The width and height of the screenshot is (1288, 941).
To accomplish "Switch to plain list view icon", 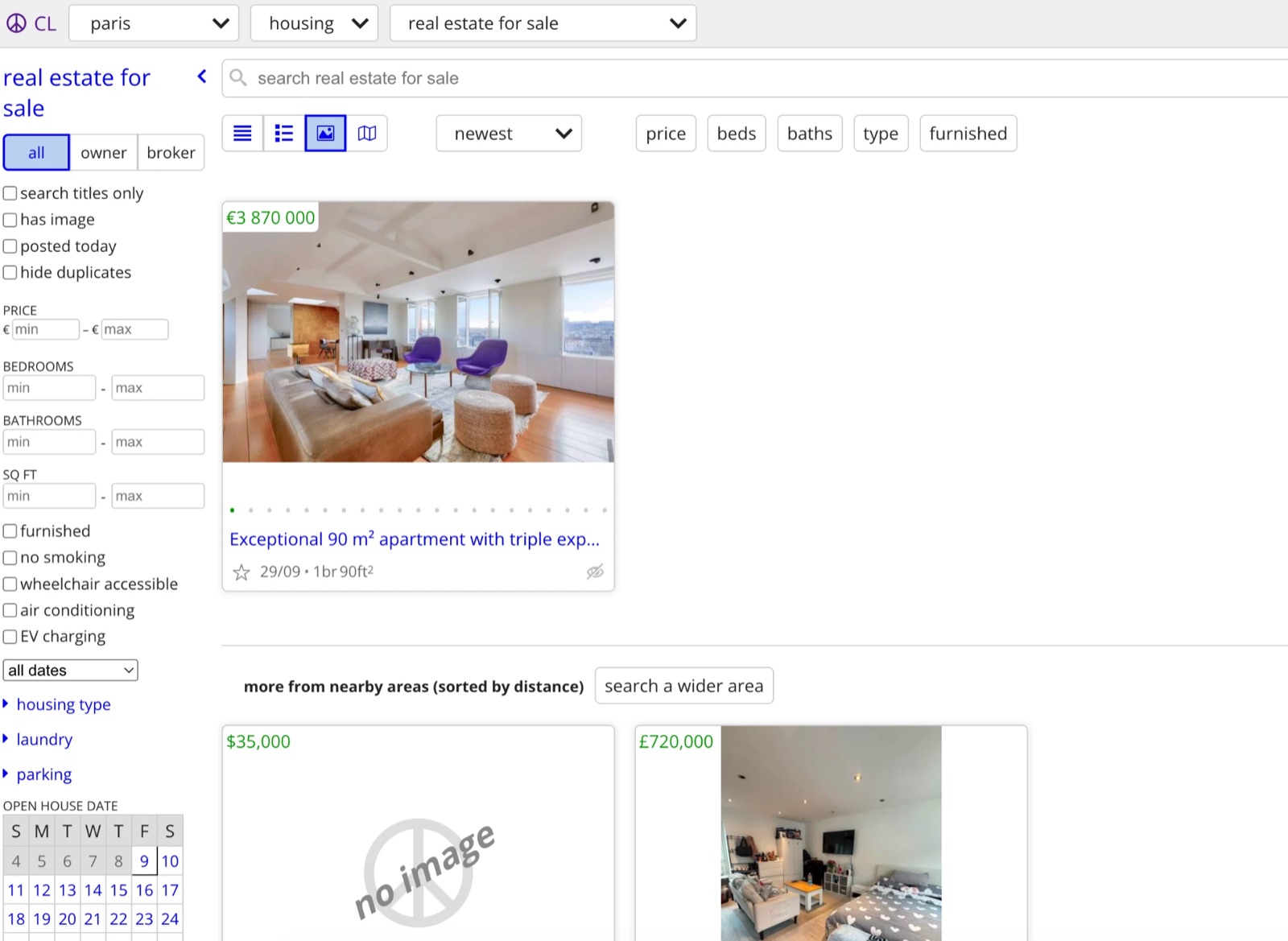I will point(242,134).
